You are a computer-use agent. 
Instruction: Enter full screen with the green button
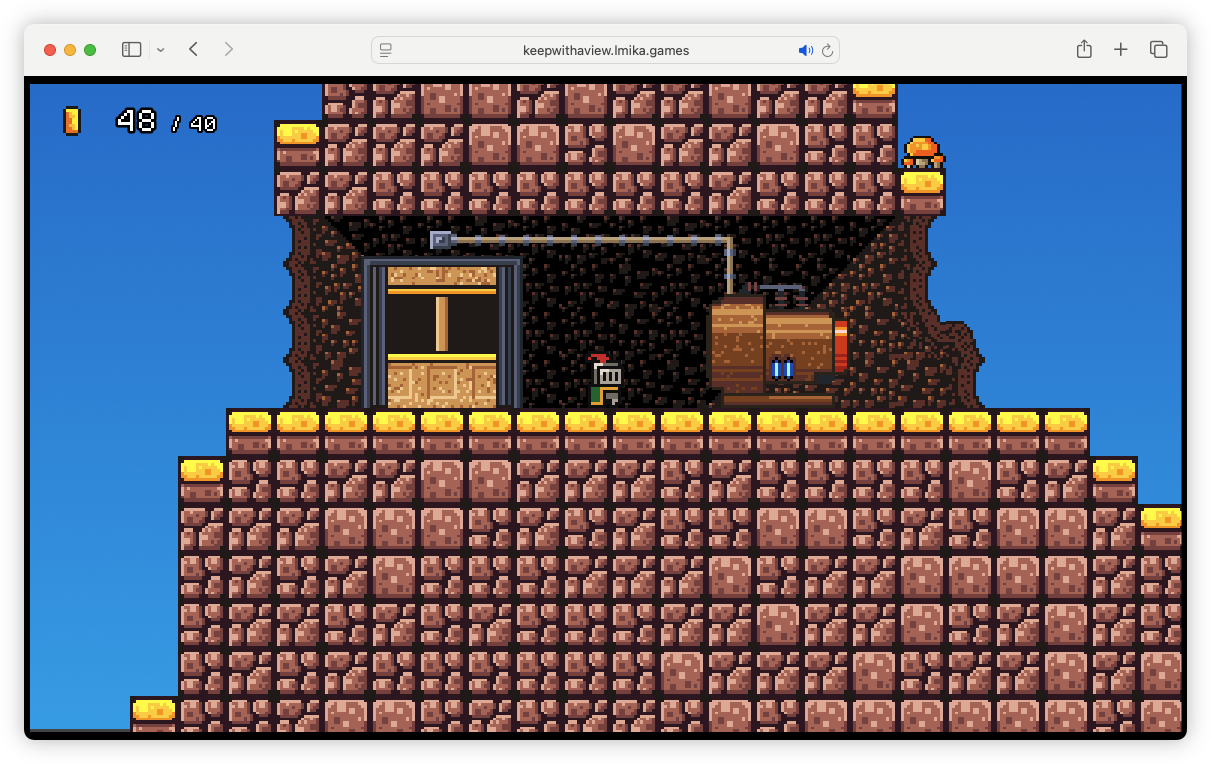90,50
